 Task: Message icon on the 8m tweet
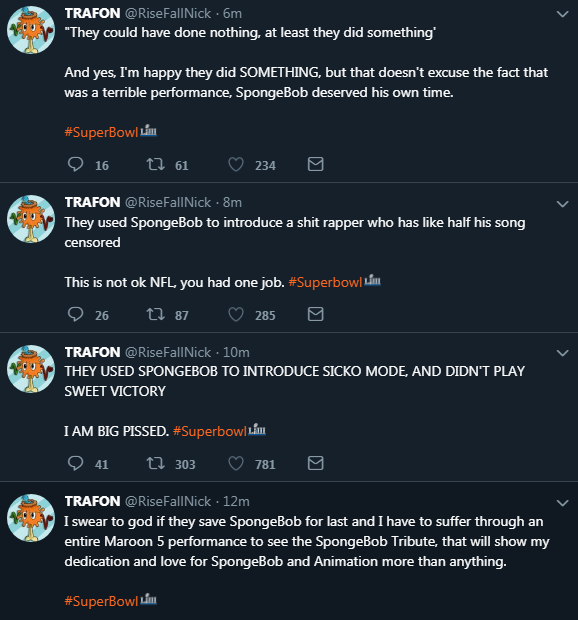point(315,314)
